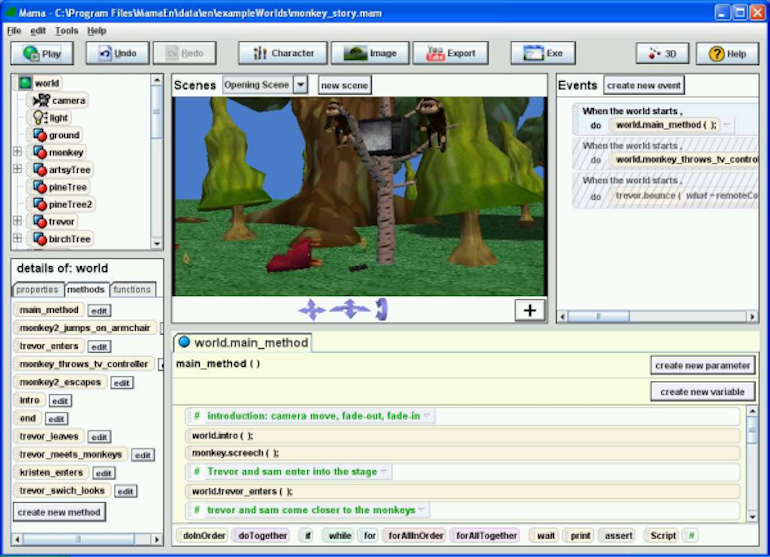Click the doTogether statement tile
The height and width of the screenshot is (557, 770).
pyautogui.click(x=262, y=535)
